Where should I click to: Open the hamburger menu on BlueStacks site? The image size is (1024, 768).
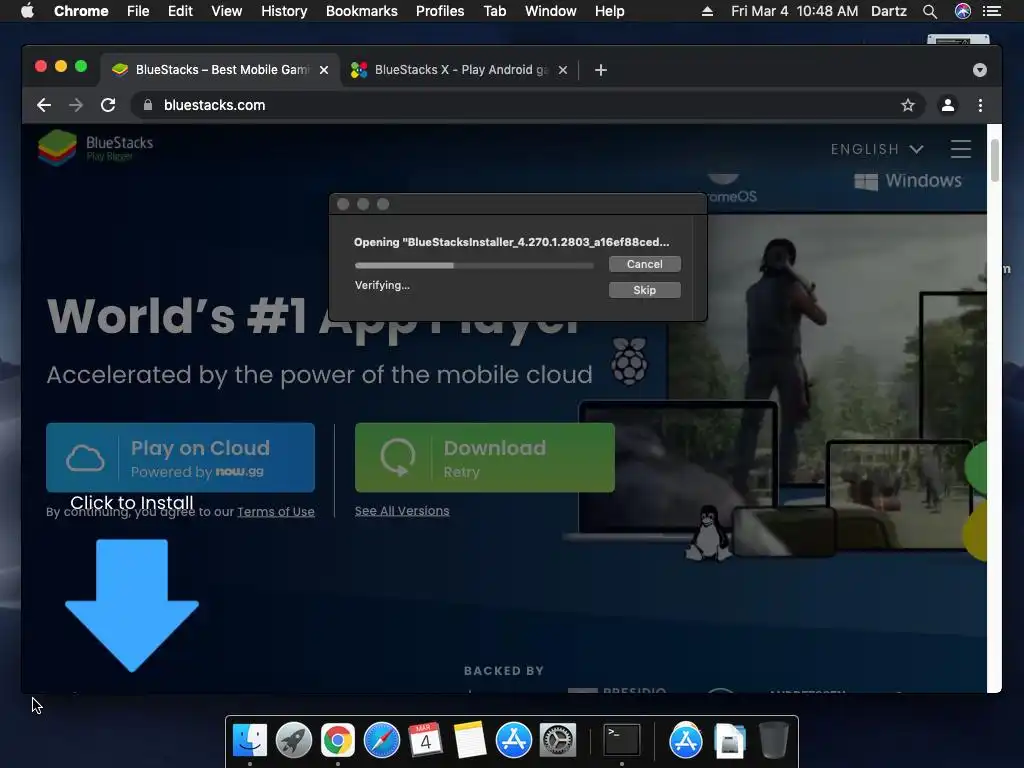[x=961, y=149]
